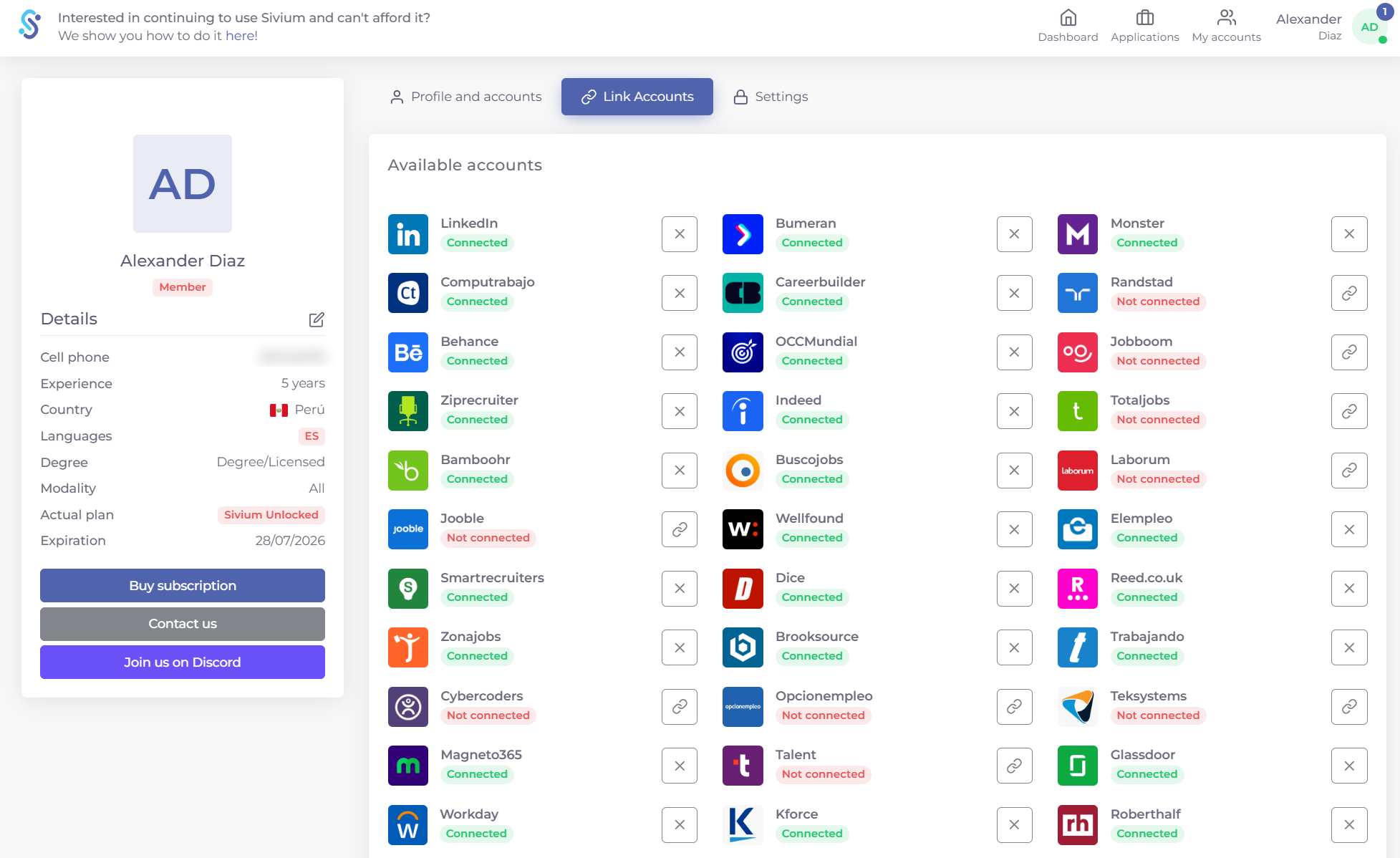1400x858 pixels.
Task: Click the Zonajobs logo
Action: [408, 647]
